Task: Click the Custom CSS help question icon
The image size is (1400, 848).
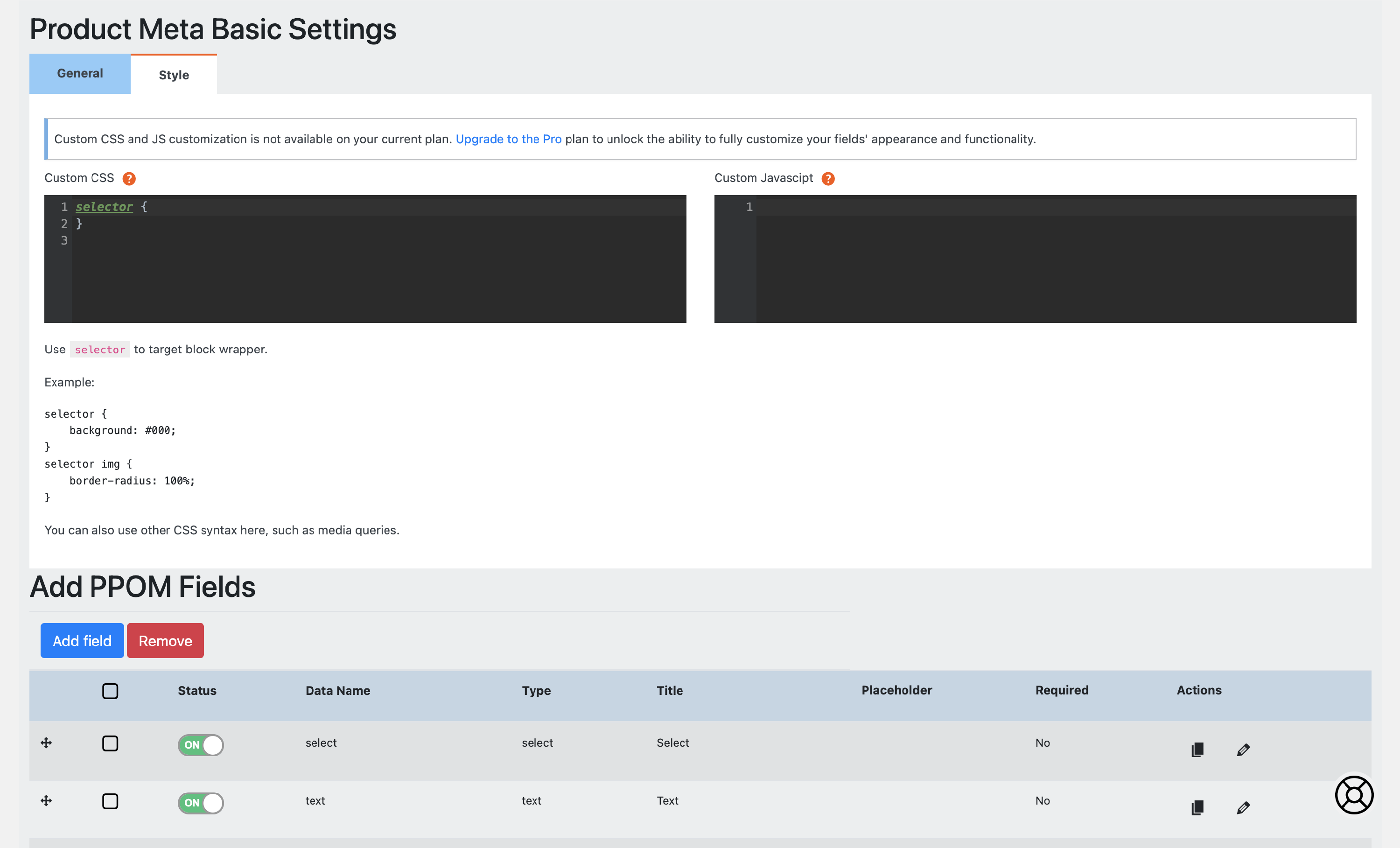Action: click(129, 178)
